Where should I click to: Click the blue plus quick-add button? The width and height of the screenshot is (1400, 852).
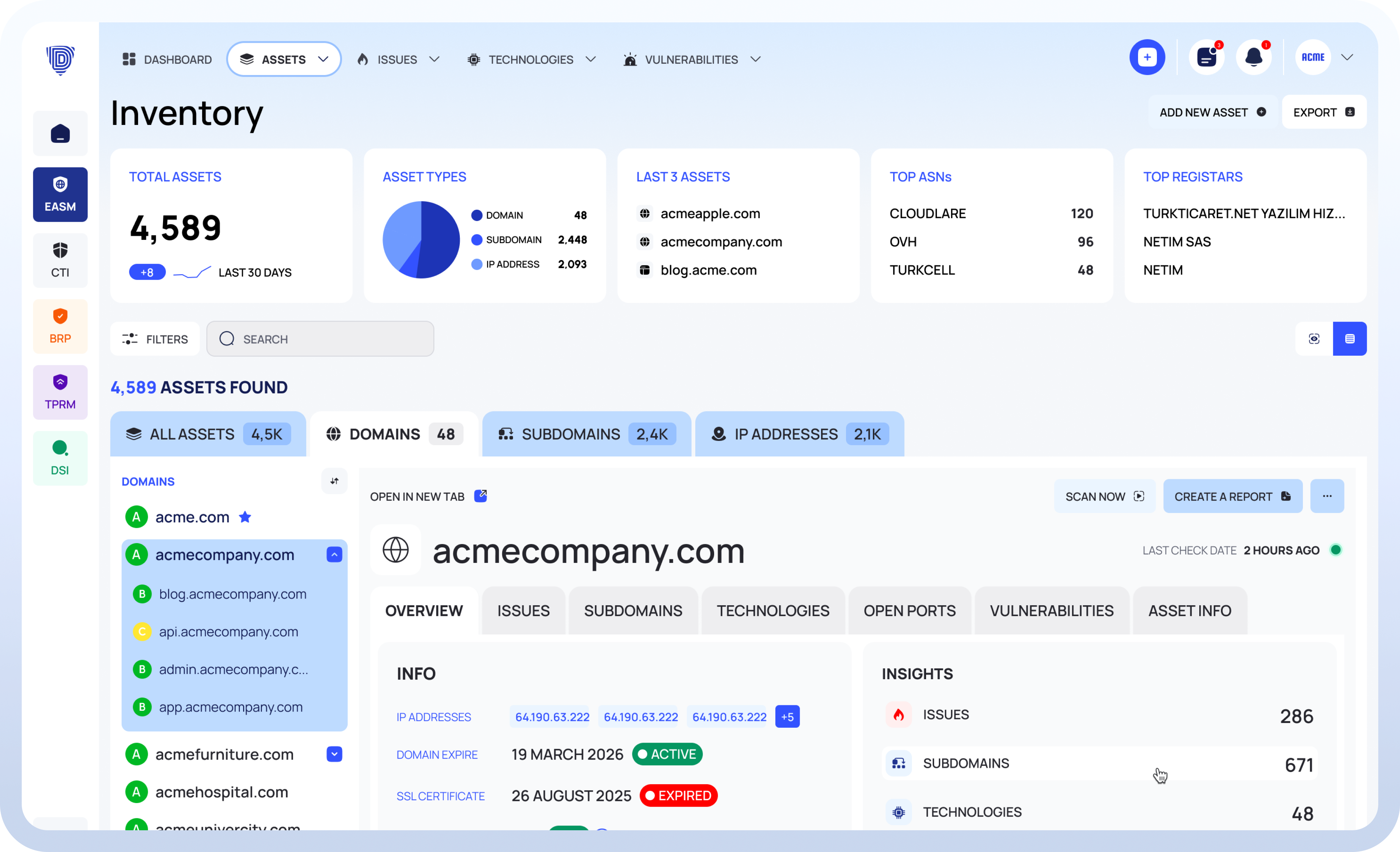[1147, 57]
